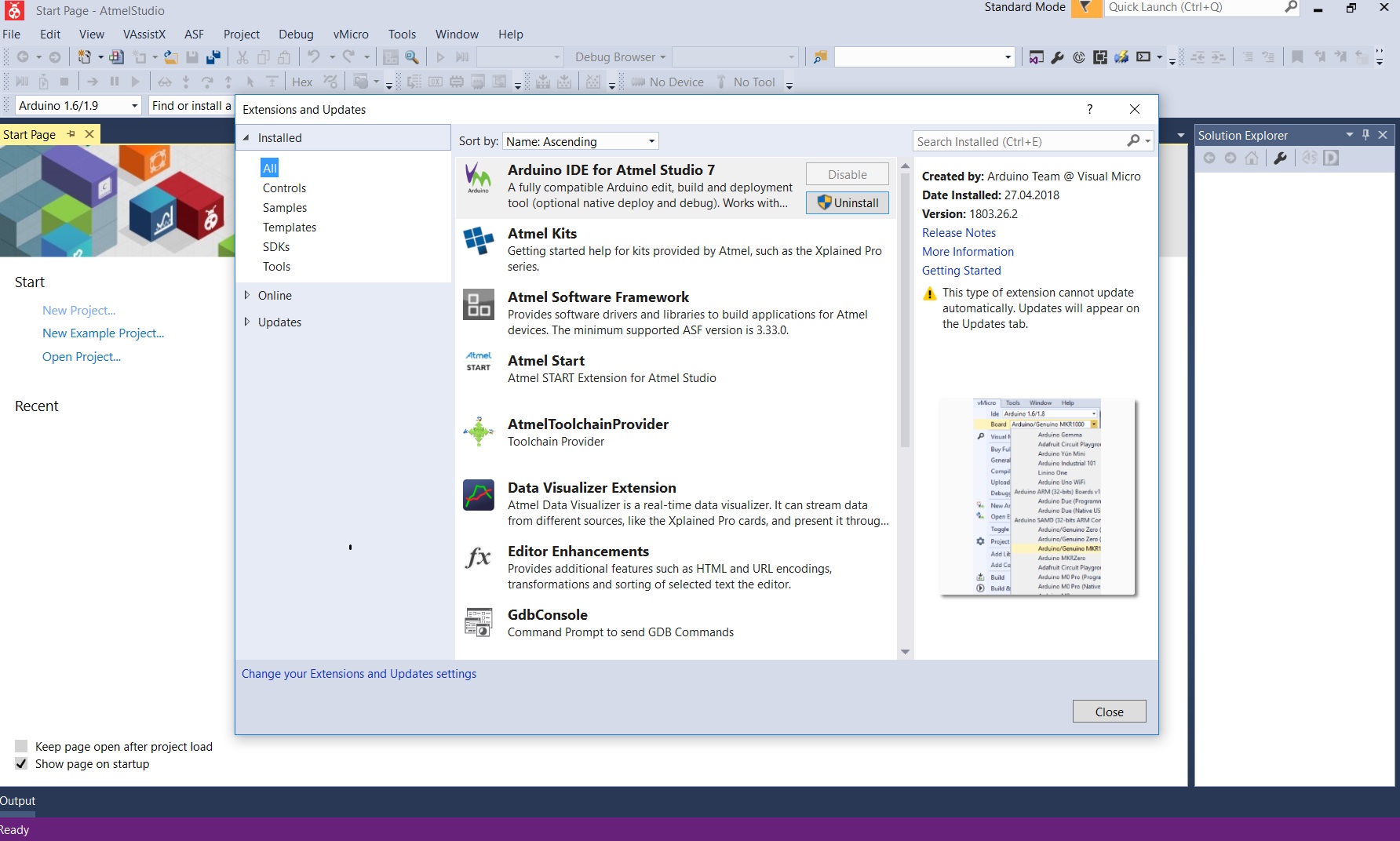
Task: Open the Getting Started link
Action: coord(961,271)
